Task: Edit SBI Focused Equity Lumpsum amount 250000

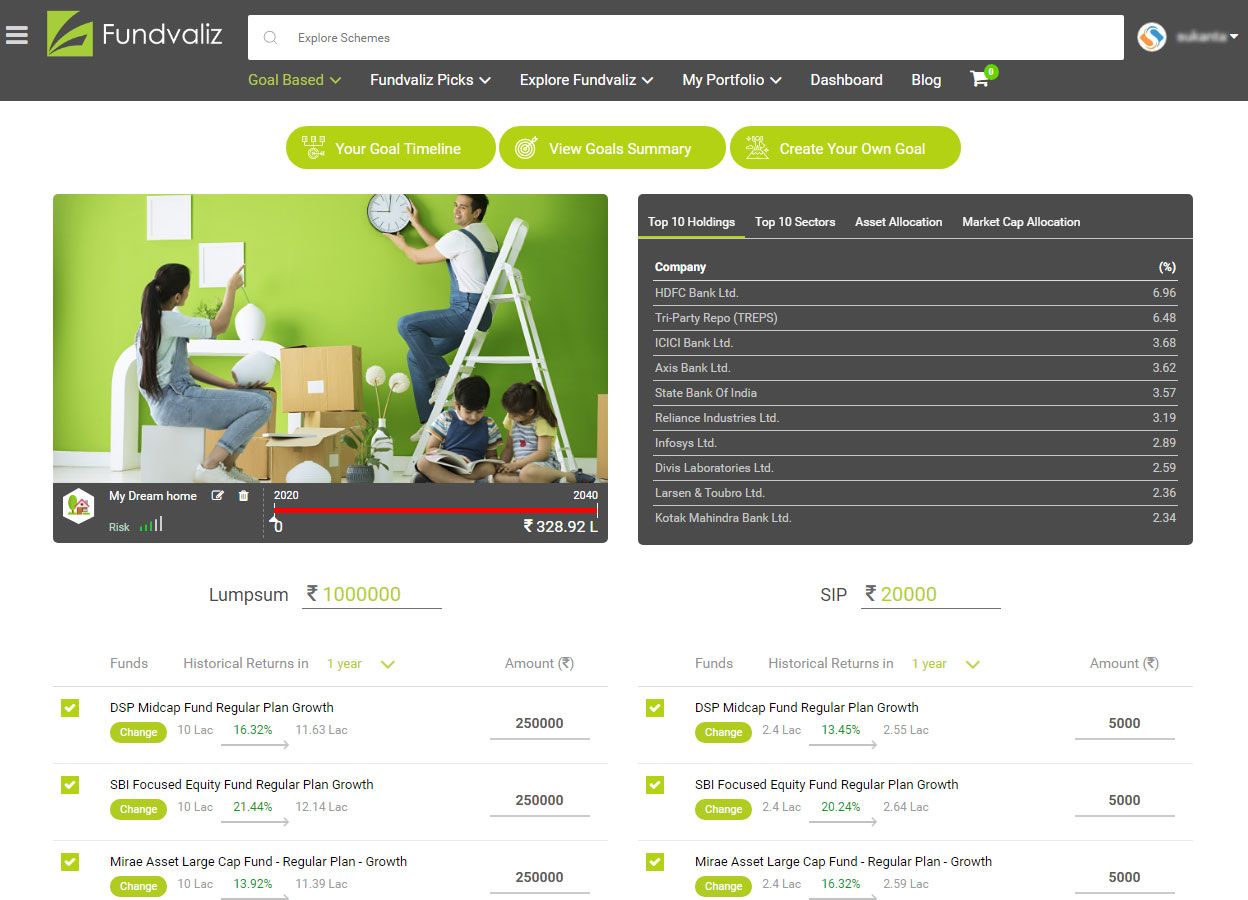Action: (x=540, y=801)
